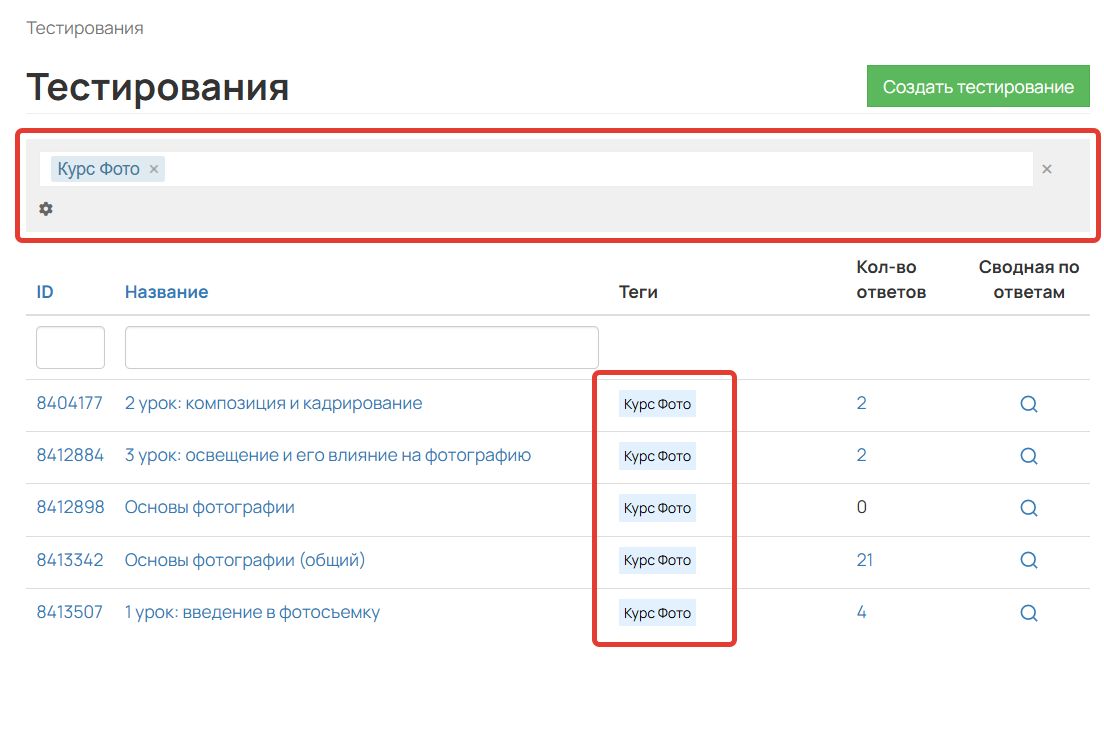Sort the table by ID column
1104x750 pixels.
[x=44, y=291]
